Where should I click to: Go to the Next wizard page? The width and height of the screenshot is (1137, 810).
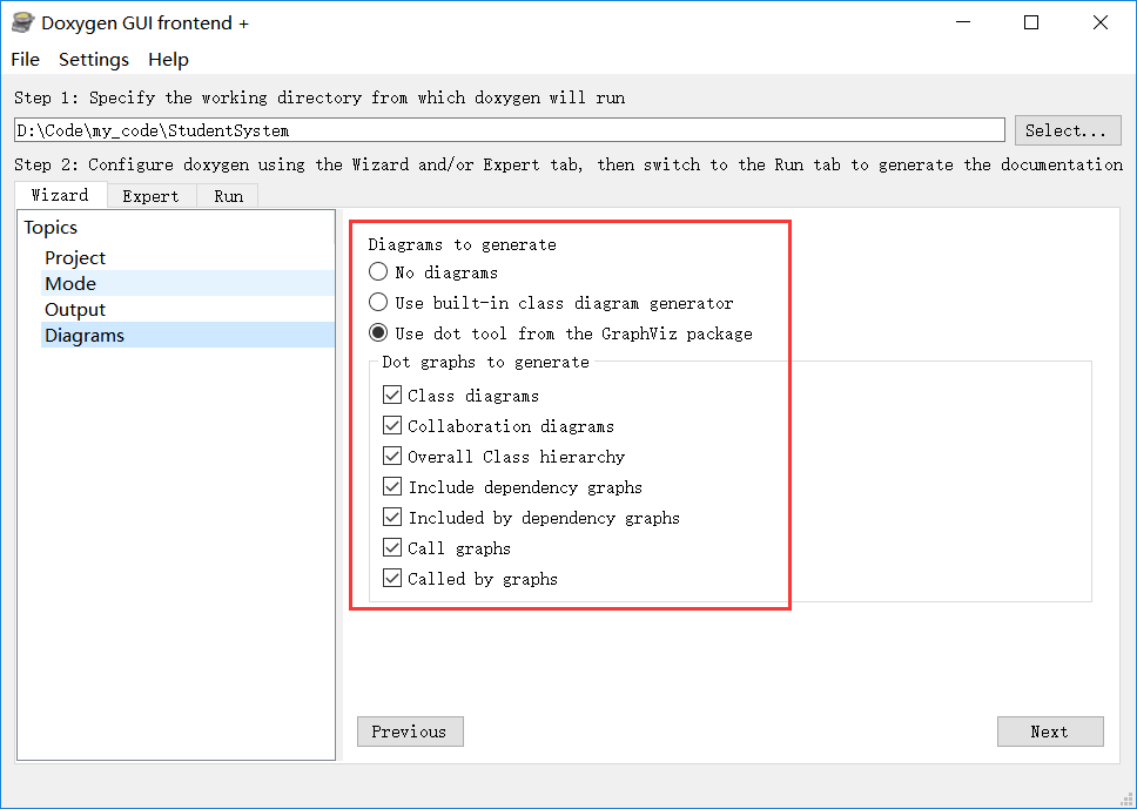(x=1050, y=732)
